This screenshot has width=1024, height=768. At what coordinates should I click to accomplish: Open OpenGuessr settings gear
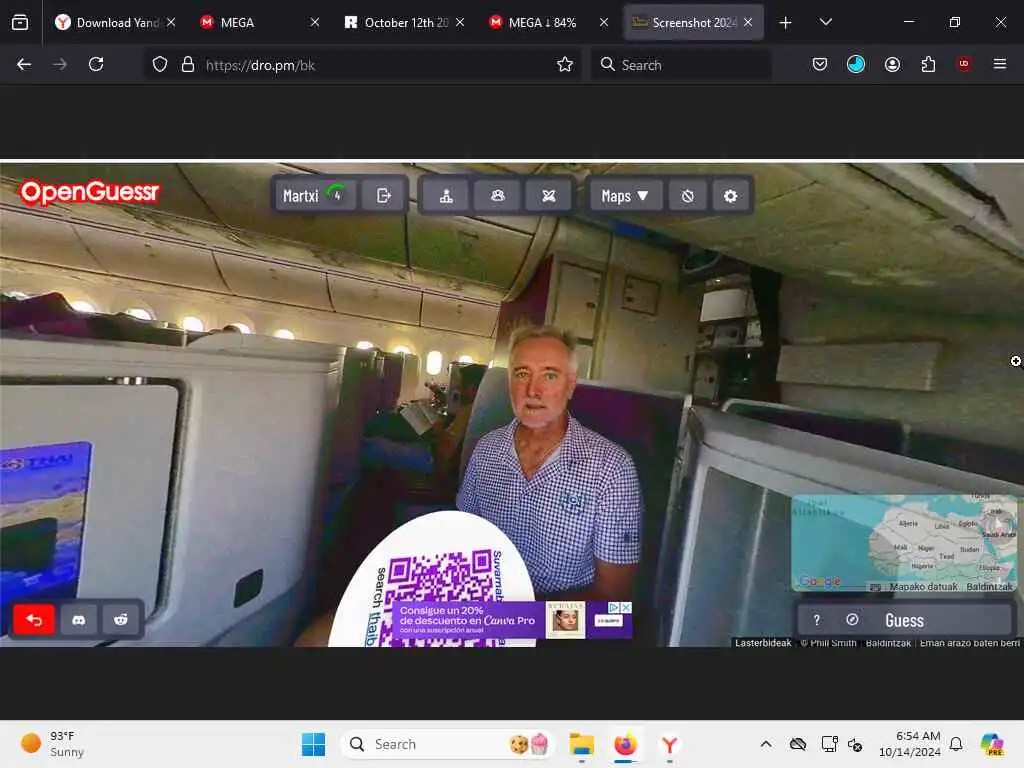(x=730, y=195)
